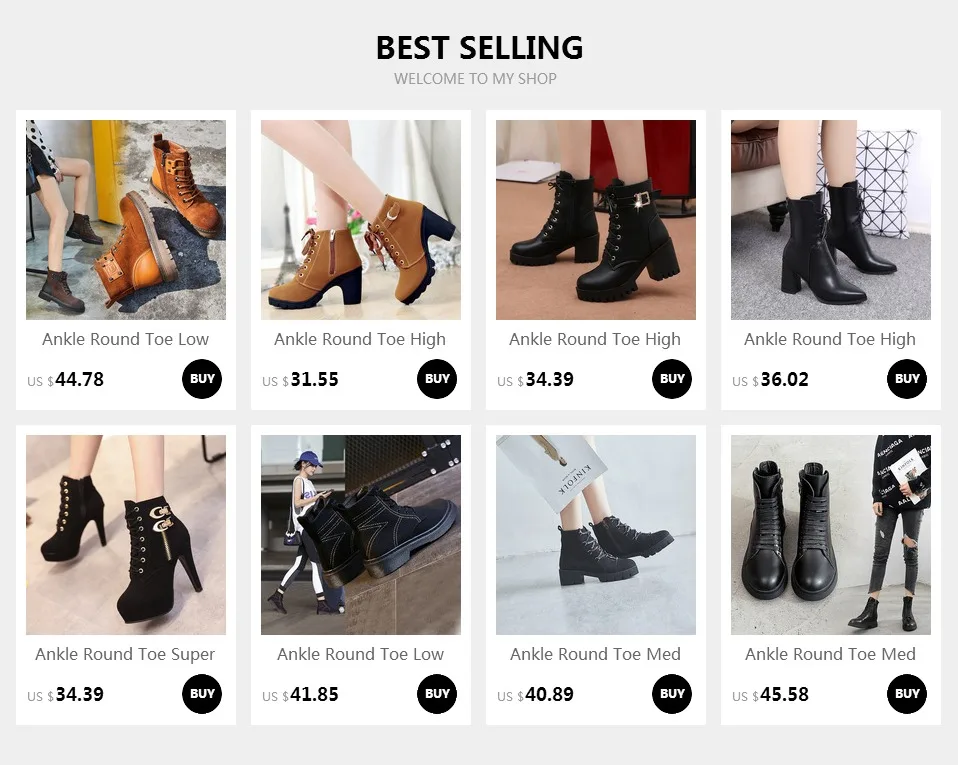Open Ankle Round Toe High title at $31.55

click(360, 340)
